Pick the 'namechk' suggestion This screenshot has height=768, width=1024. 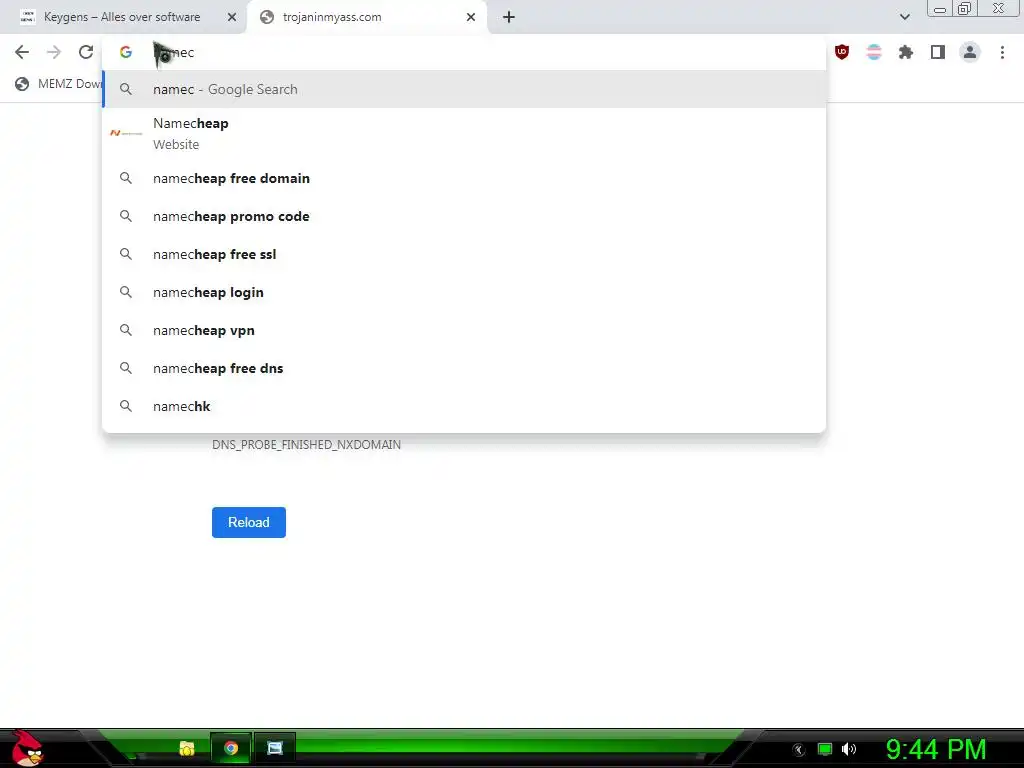464,406
